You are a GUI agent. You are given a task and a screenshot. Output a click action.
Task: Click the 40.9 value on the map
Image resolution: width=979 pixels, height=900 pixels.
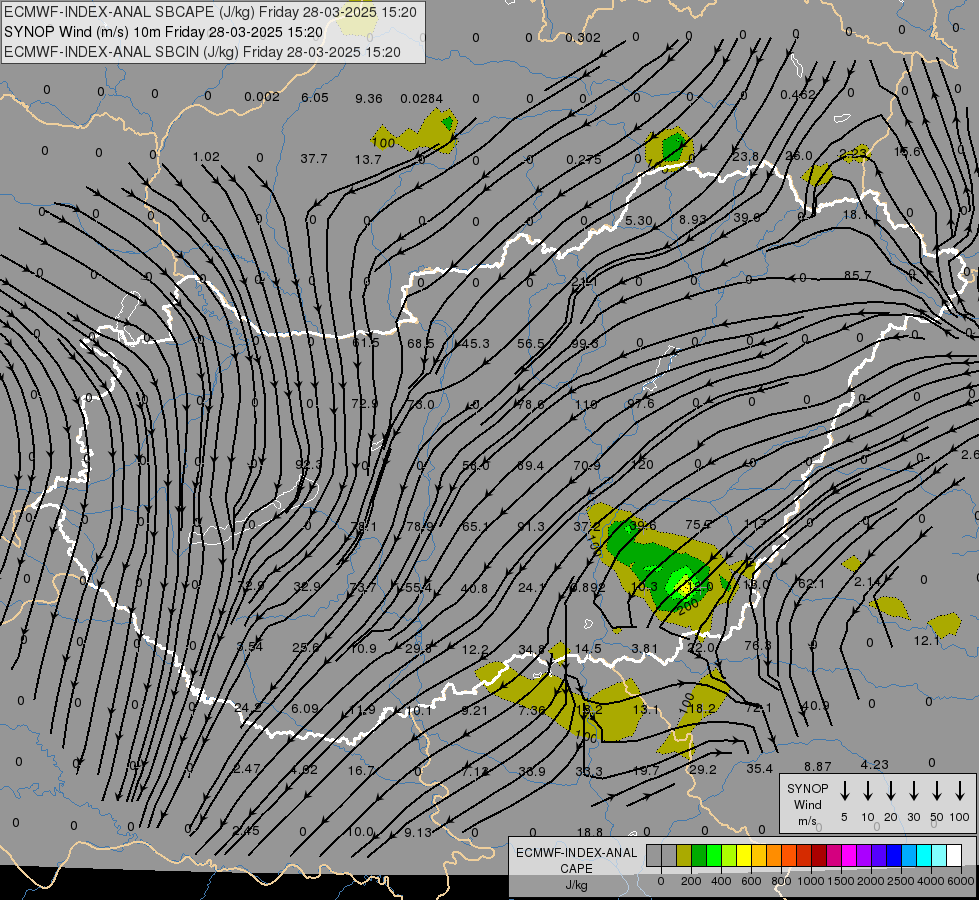815,706
